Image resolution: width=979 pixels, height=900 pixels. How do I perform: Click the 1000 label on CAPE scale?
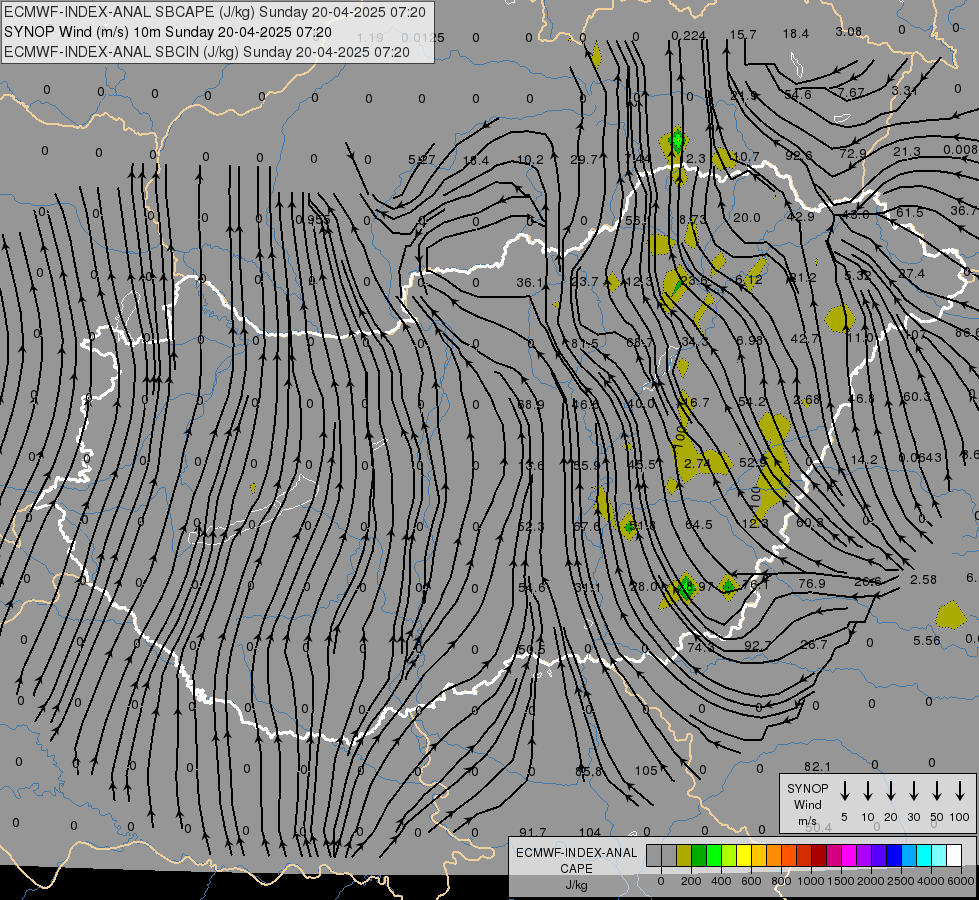click(x=810, y=881)
